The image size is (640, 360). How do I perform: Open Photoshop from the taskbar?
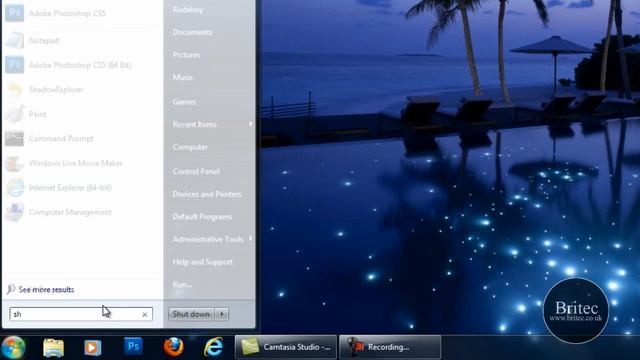(x=133, y=347)
